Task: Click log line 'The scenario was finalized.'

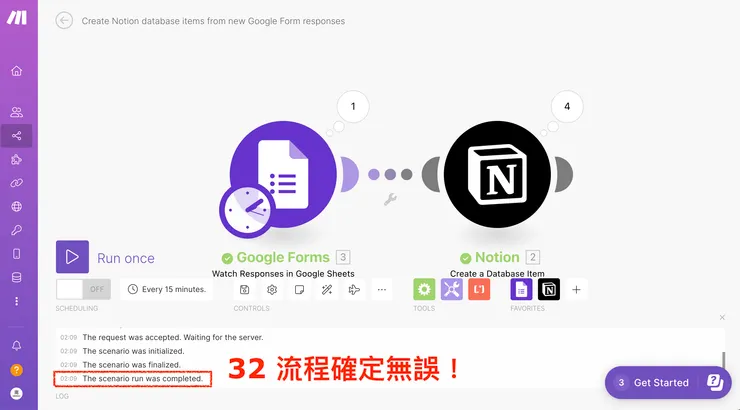Action: coord(132,365)
